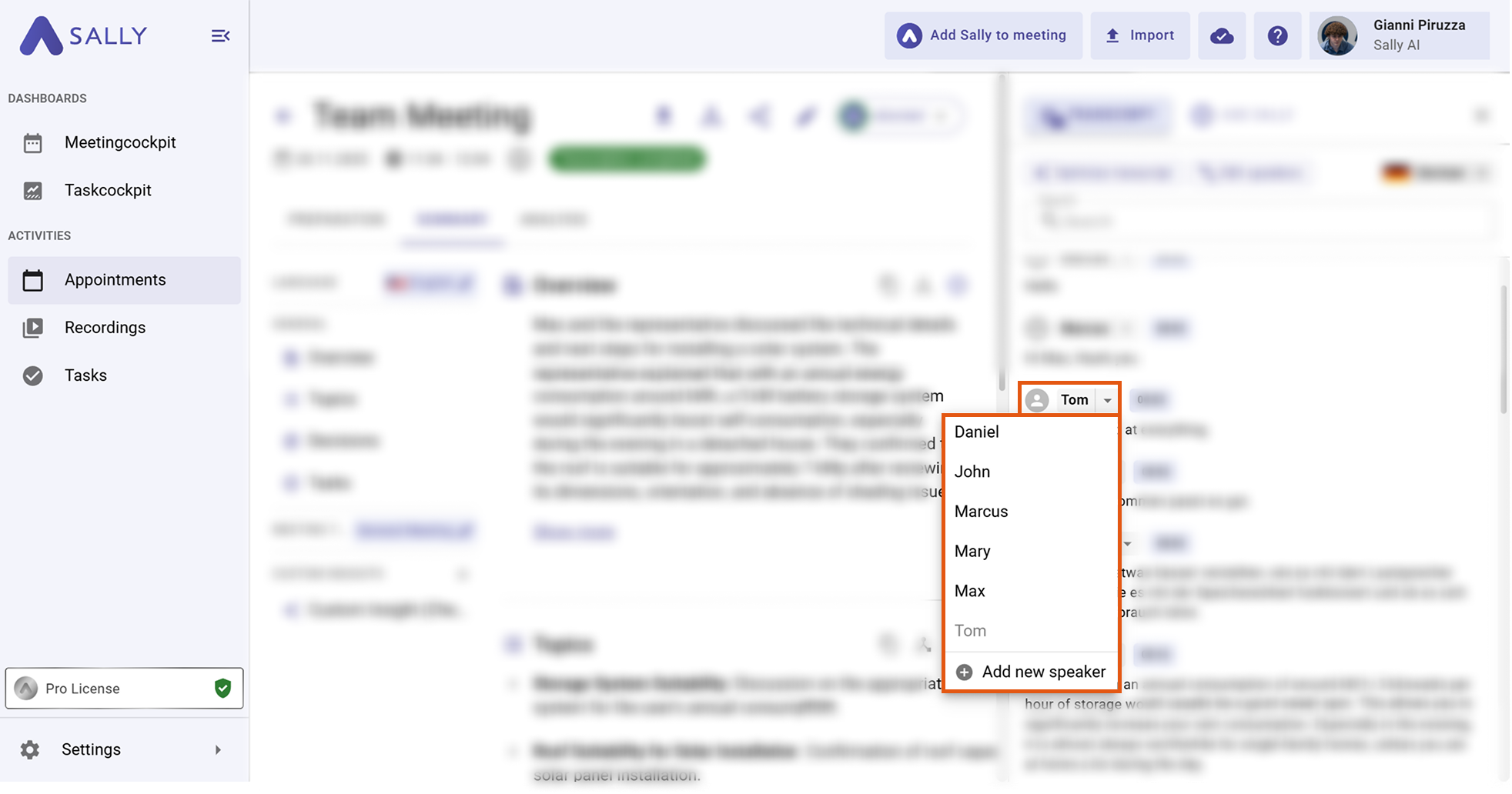Click the Tasks checkmark icon

(x=32, y=375)
